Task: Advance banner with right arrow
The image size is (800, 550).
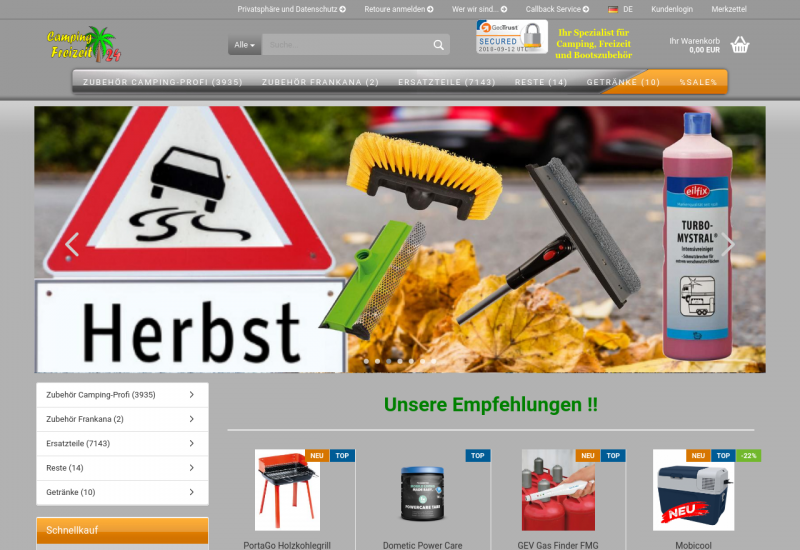Action: 729,244
